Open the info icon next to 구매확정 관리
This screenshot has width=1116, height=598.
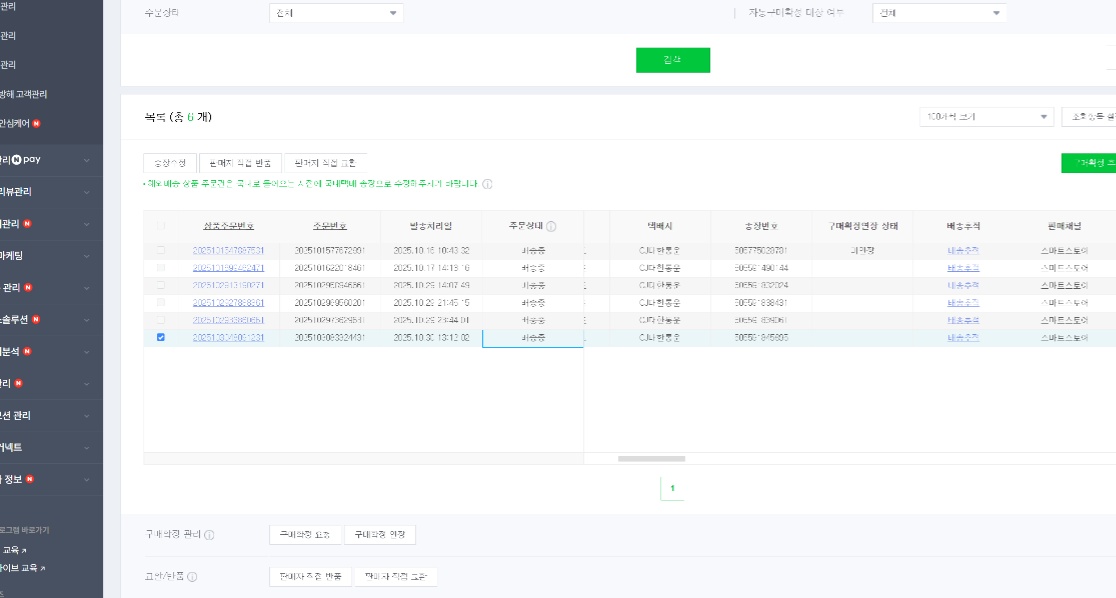209,535
